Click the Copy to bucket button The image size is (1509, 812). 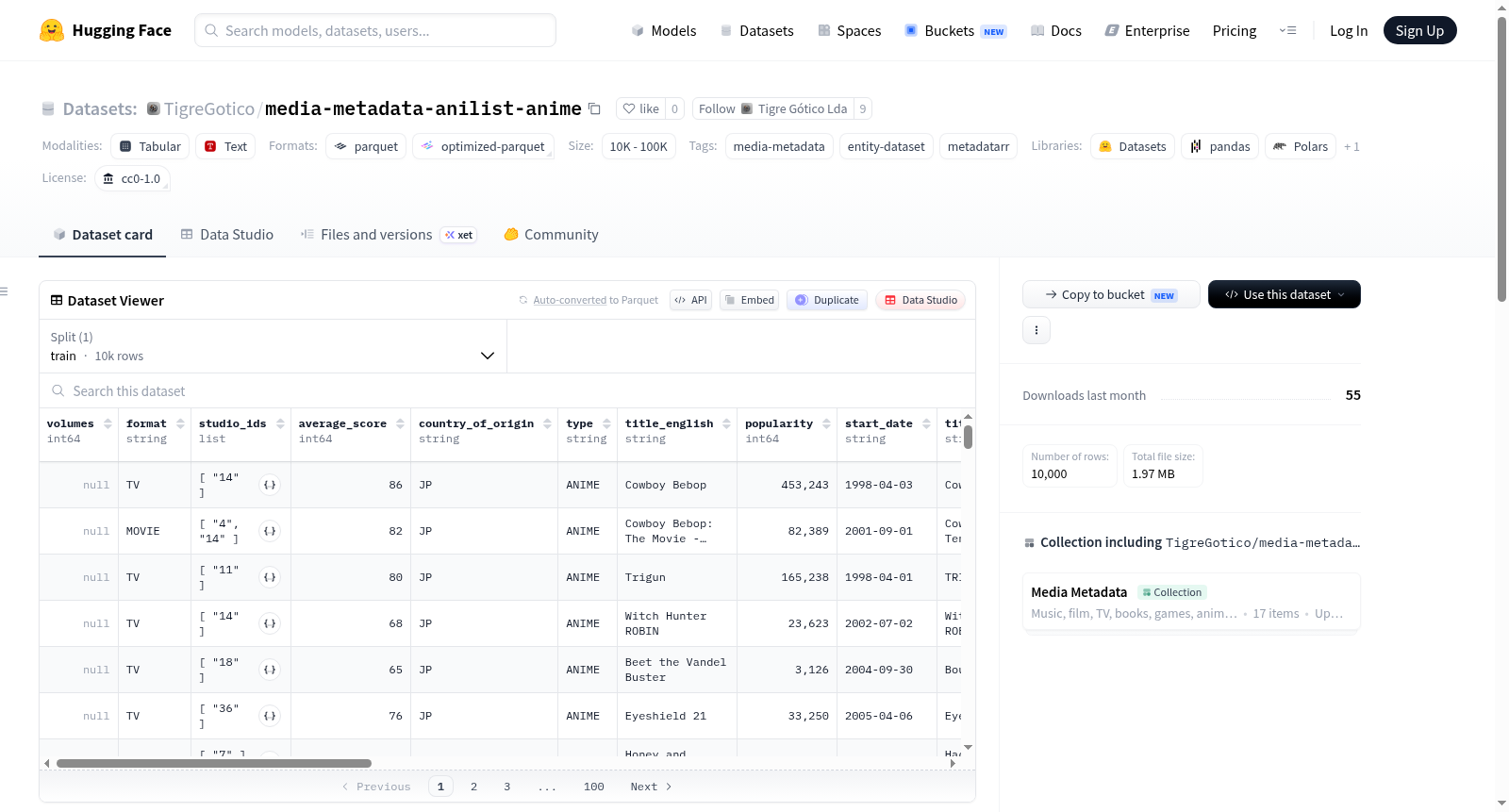coord(1111,294)
